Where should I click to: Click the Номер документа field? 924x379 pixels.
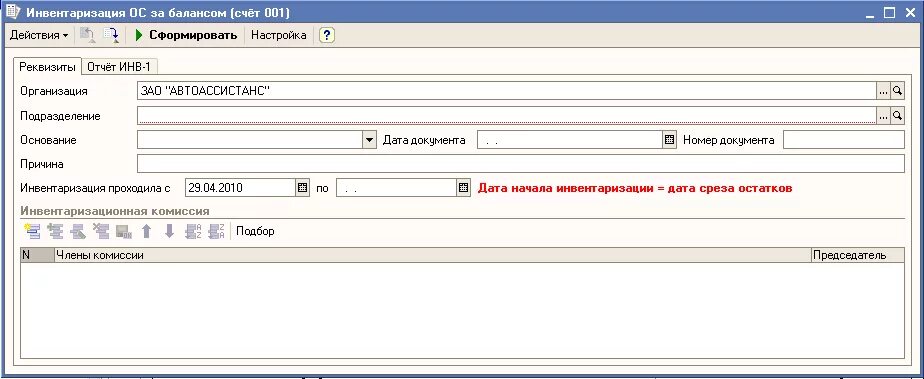click(843, 140)
